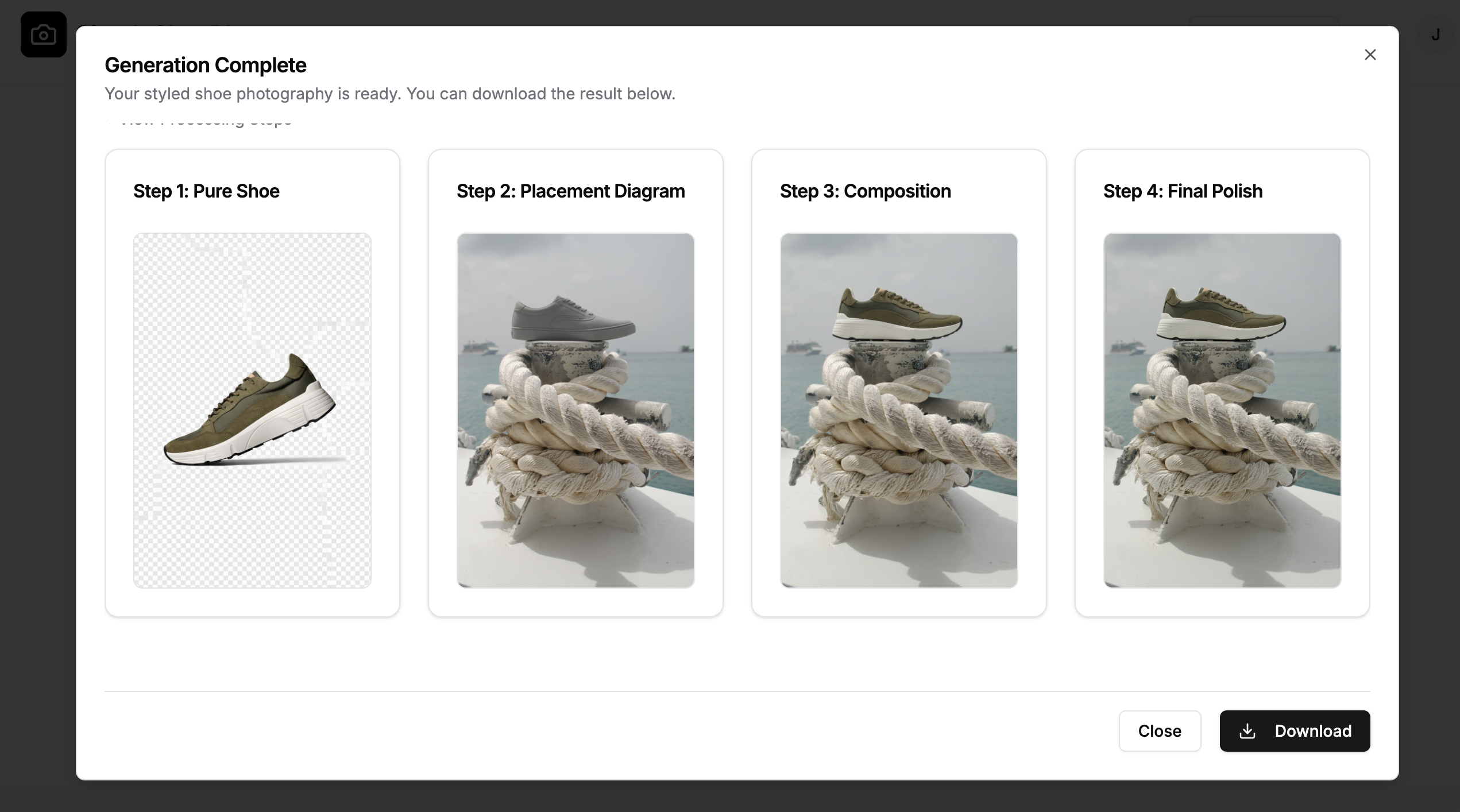Click the Step 4: Final Polish heading
Image resolution: width=1460 pixels, height=812 pixels.
[x=1183, y=191]
